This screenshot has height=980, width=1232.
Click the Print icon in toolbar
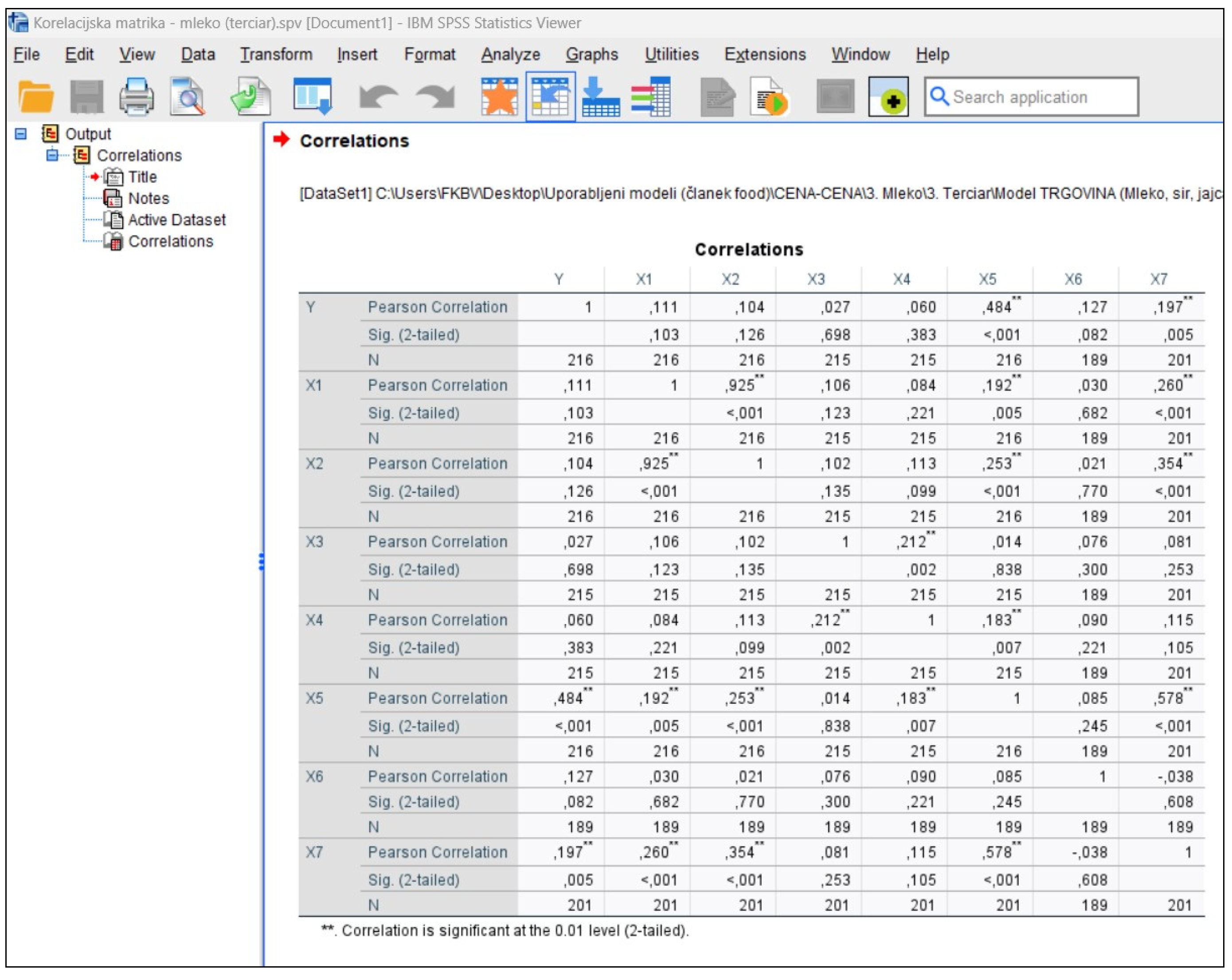click(136, 97)
